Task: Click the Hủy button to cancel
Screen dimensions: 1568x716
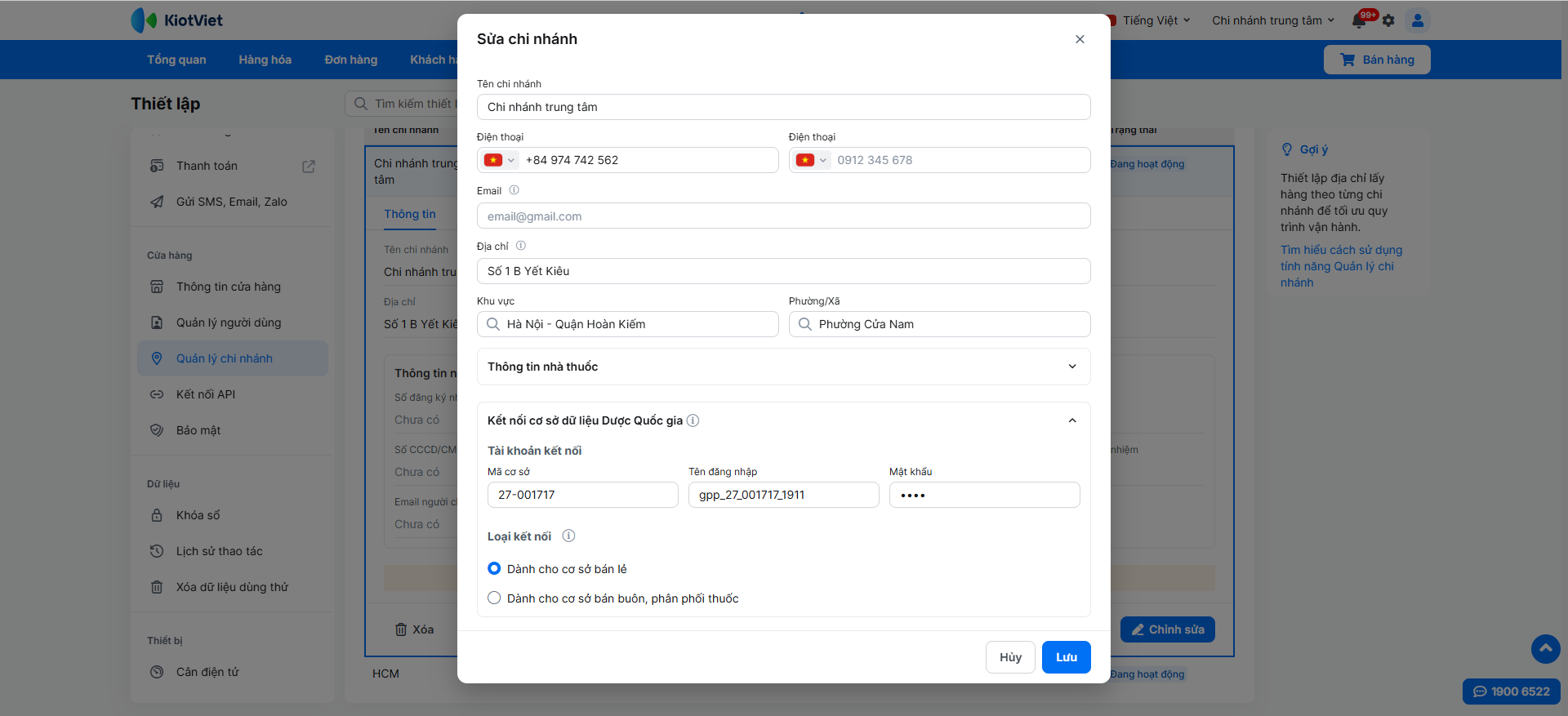Action: 1010,657
